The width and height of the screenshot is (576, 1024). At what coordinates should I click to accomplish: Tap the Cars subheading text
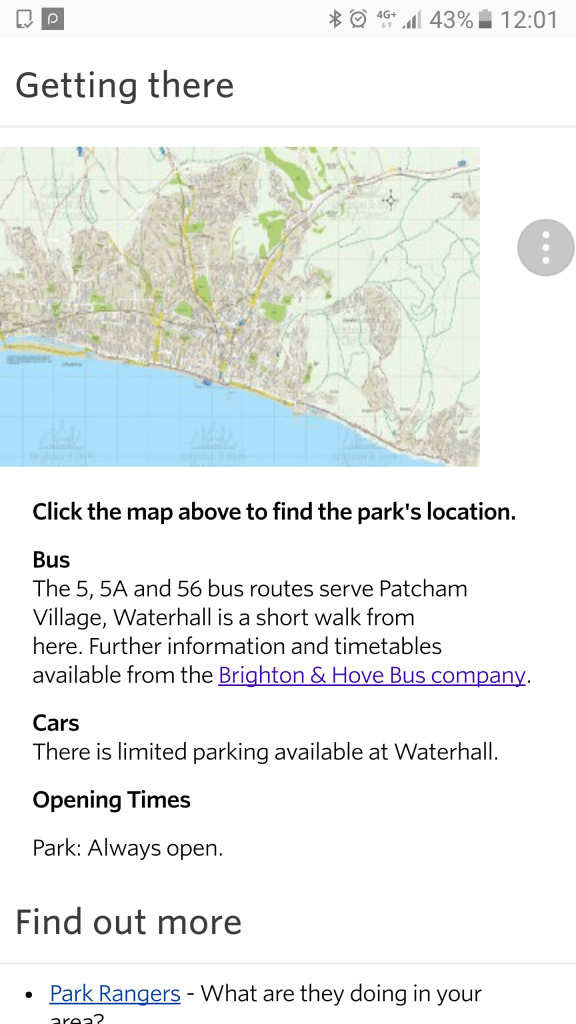[56, 723]
